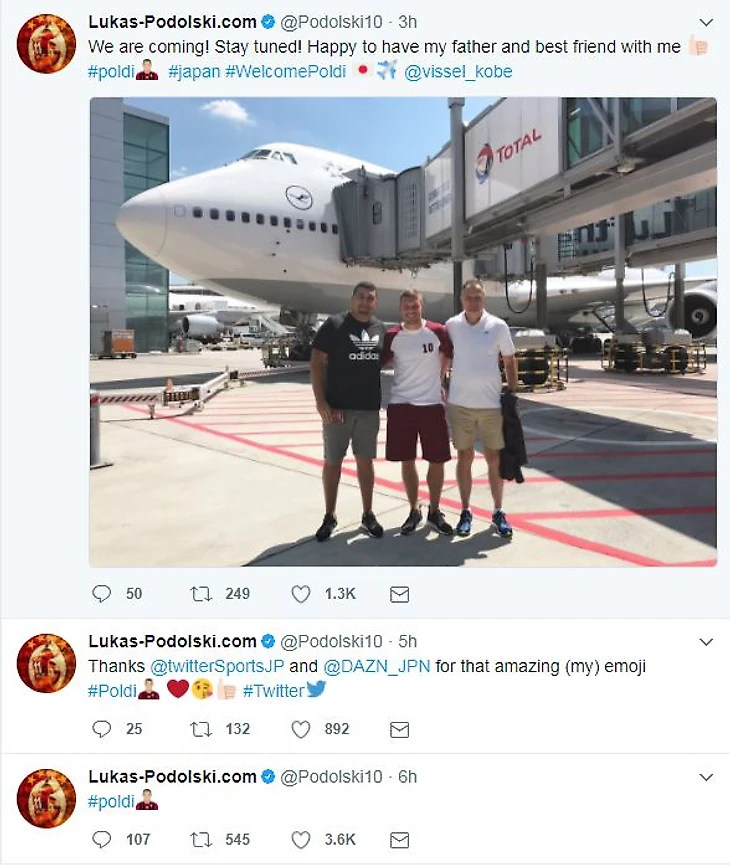730x865 pixels.
Task: Like the tweet with 892 likes
Action: click(x=301, y=729)
